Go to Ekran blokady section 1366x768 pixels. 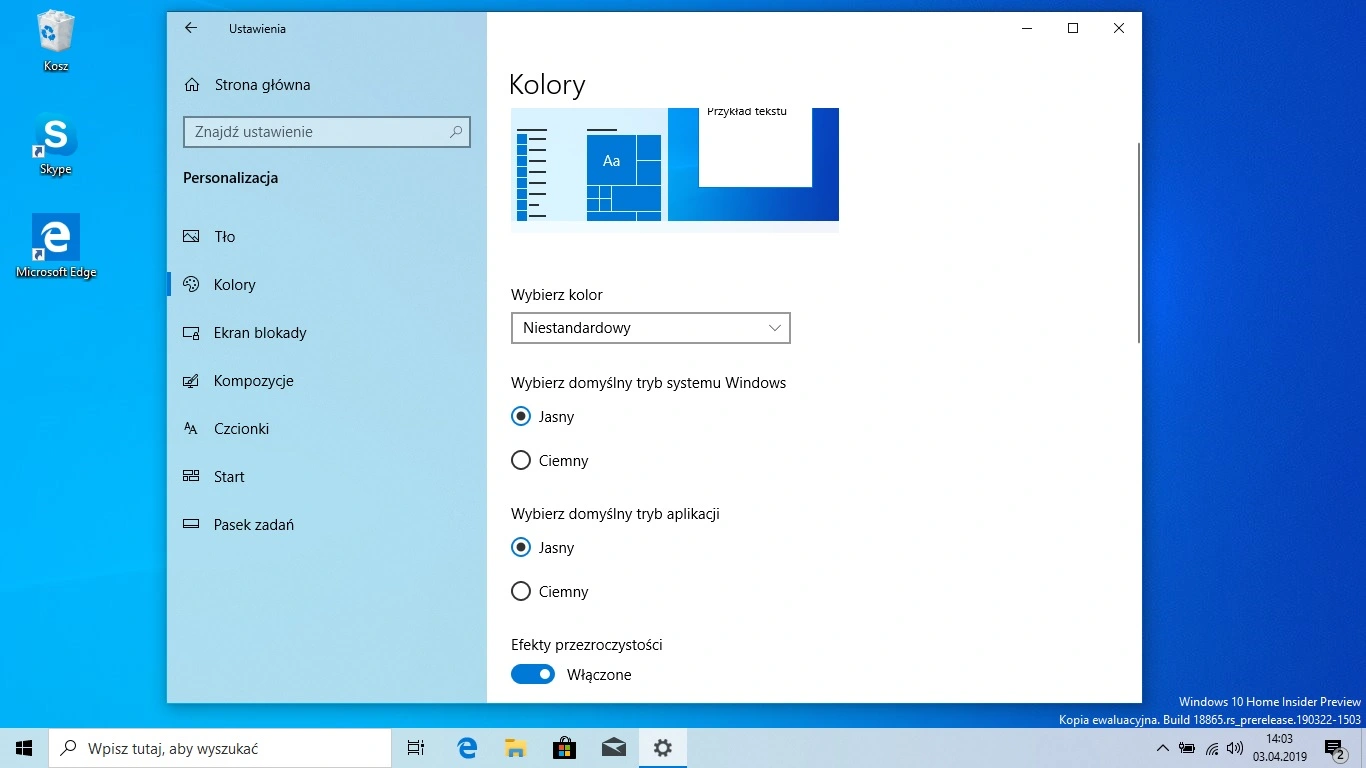260,333
